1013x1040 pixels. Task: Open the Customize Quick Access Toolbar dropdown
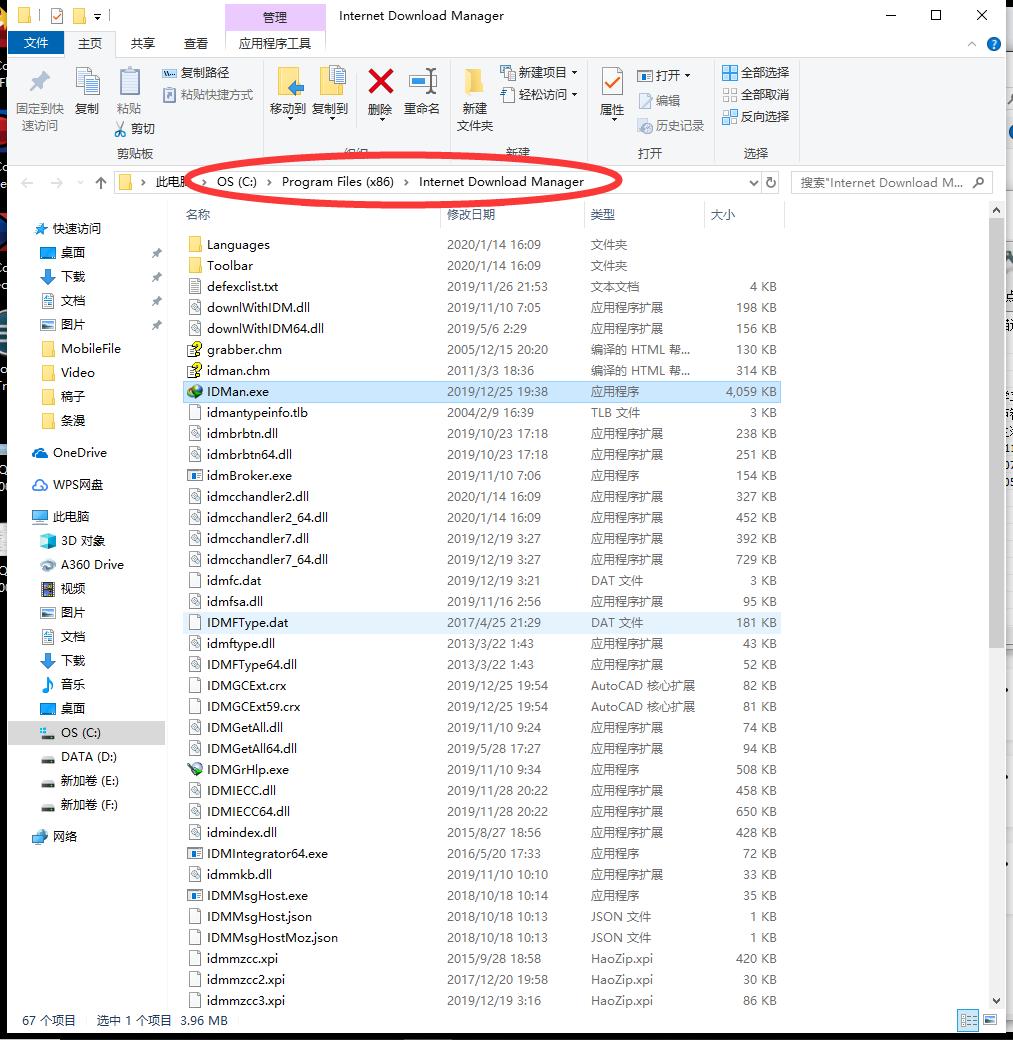[x=98, y=16]
